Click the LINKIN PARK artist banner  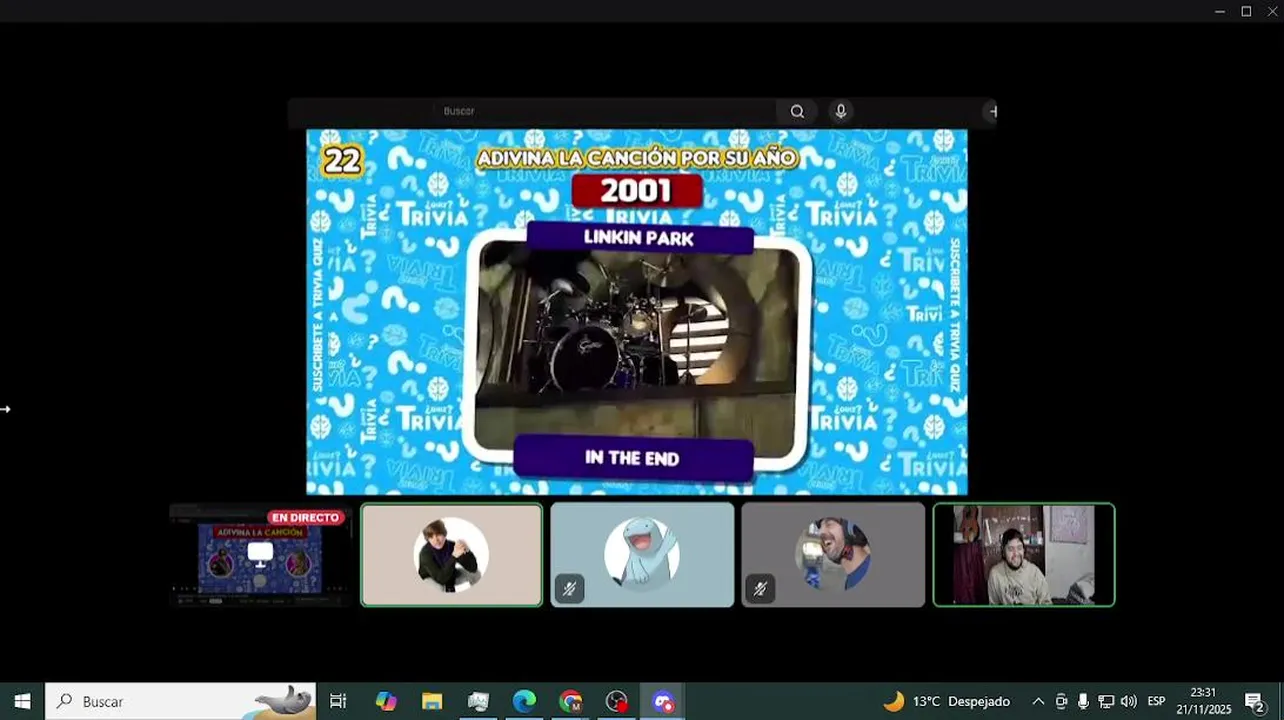coord(639,238)
